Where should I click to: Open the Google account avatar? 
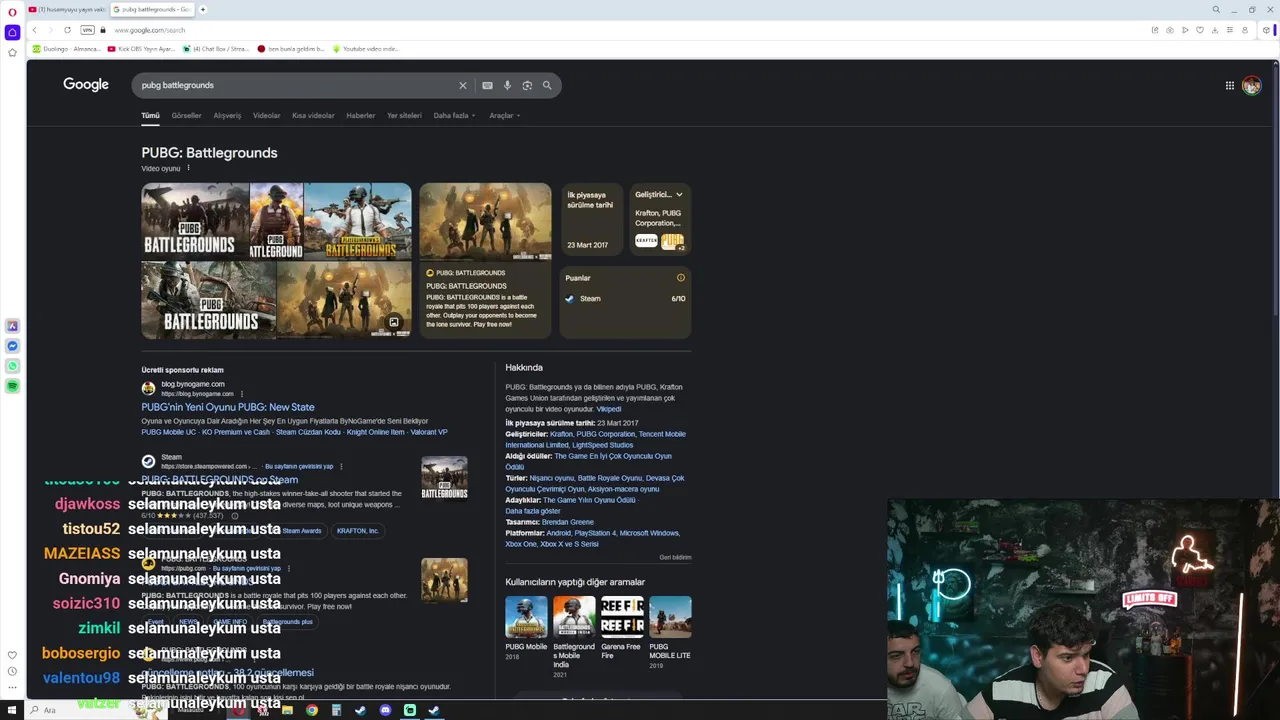(x=1251, y=85)
